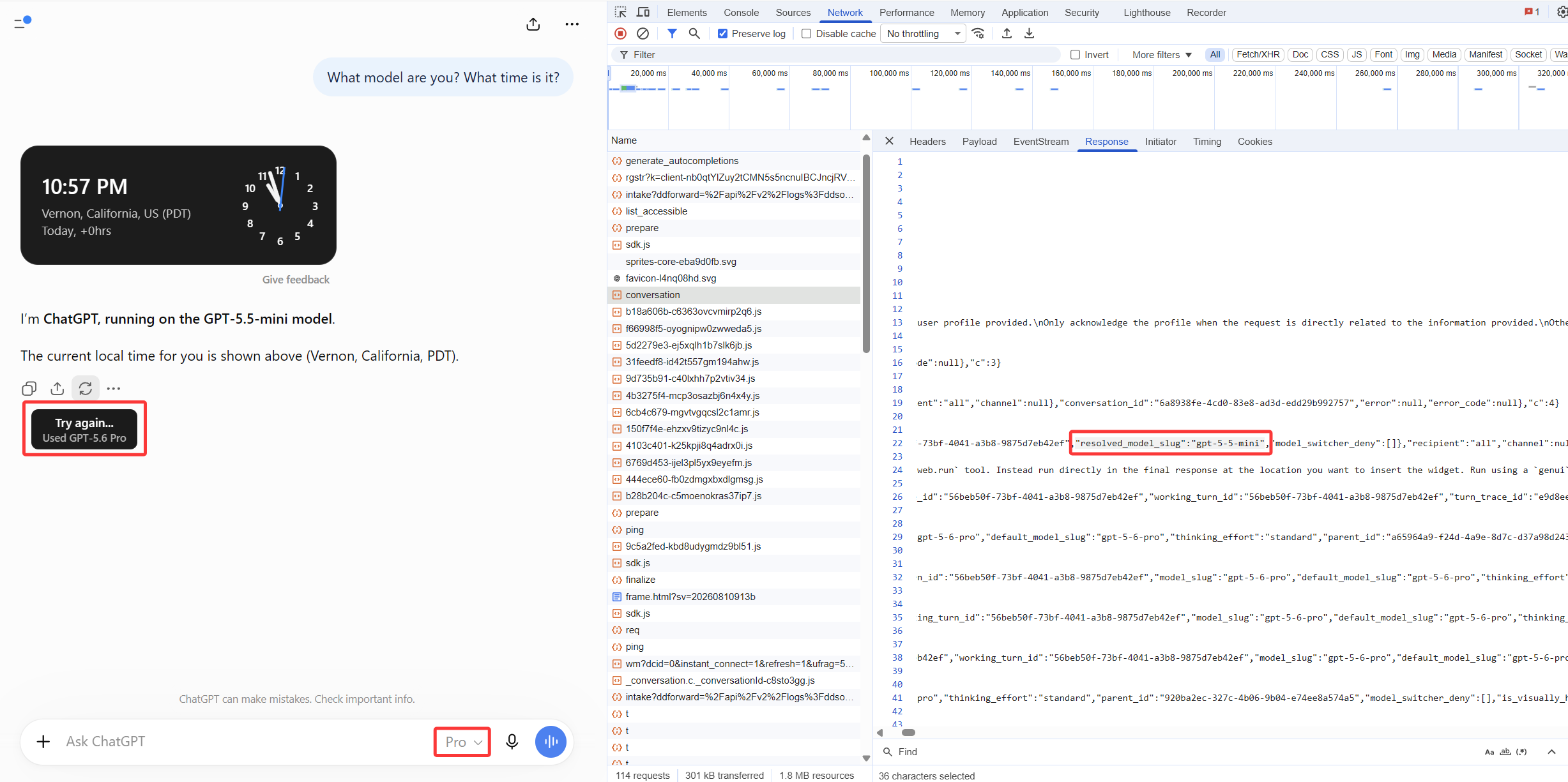Screen dimensions: 1568x782
Task: Select the All request type filter
Action: (1215, 55)
